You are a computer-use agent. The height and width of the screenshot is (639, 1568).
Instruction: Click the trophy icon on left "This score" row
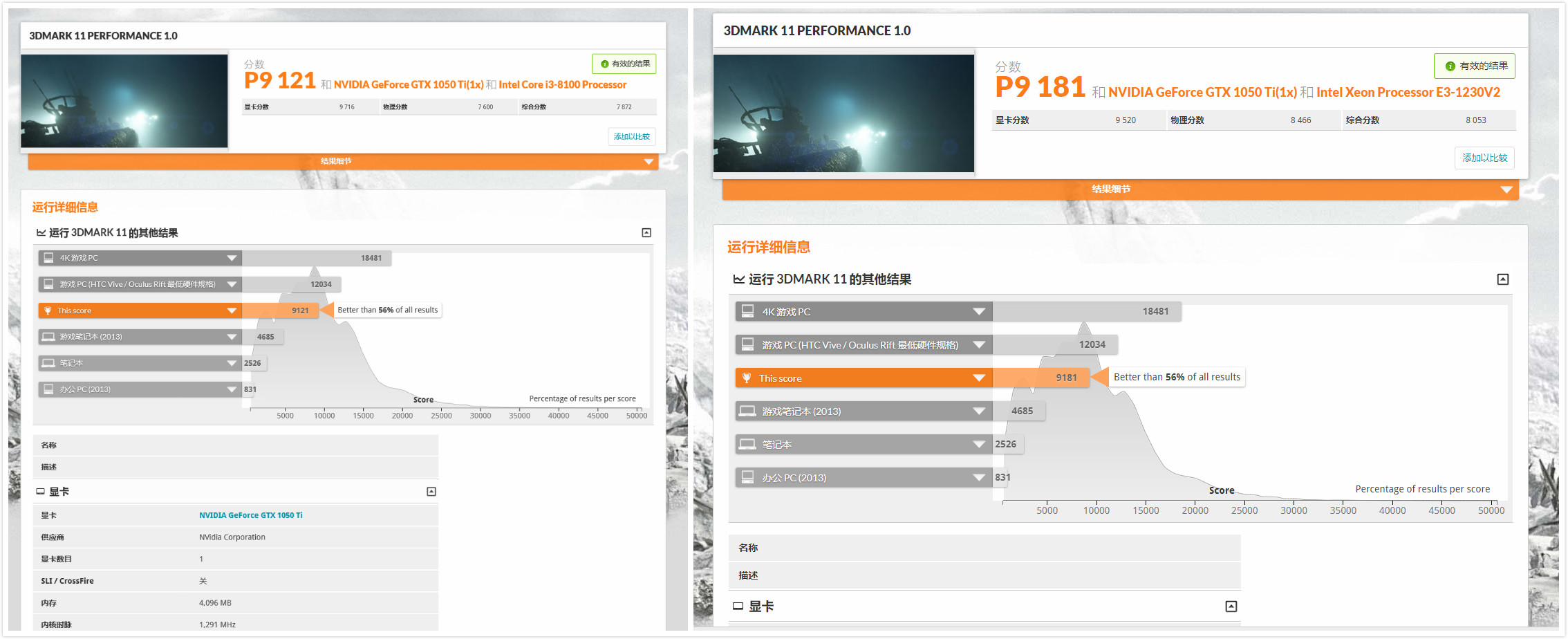(x=46, y=310)
